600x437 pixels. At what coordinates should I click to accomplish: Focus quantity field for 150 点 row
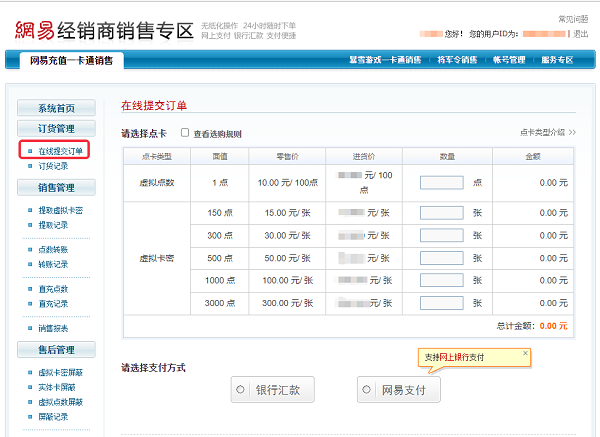442,213
